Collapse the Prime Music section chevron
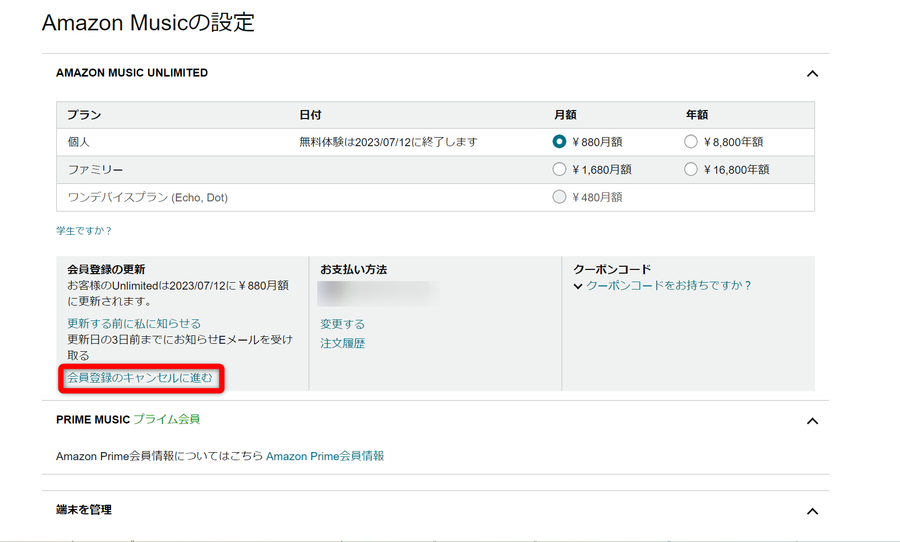 [812, 421]
